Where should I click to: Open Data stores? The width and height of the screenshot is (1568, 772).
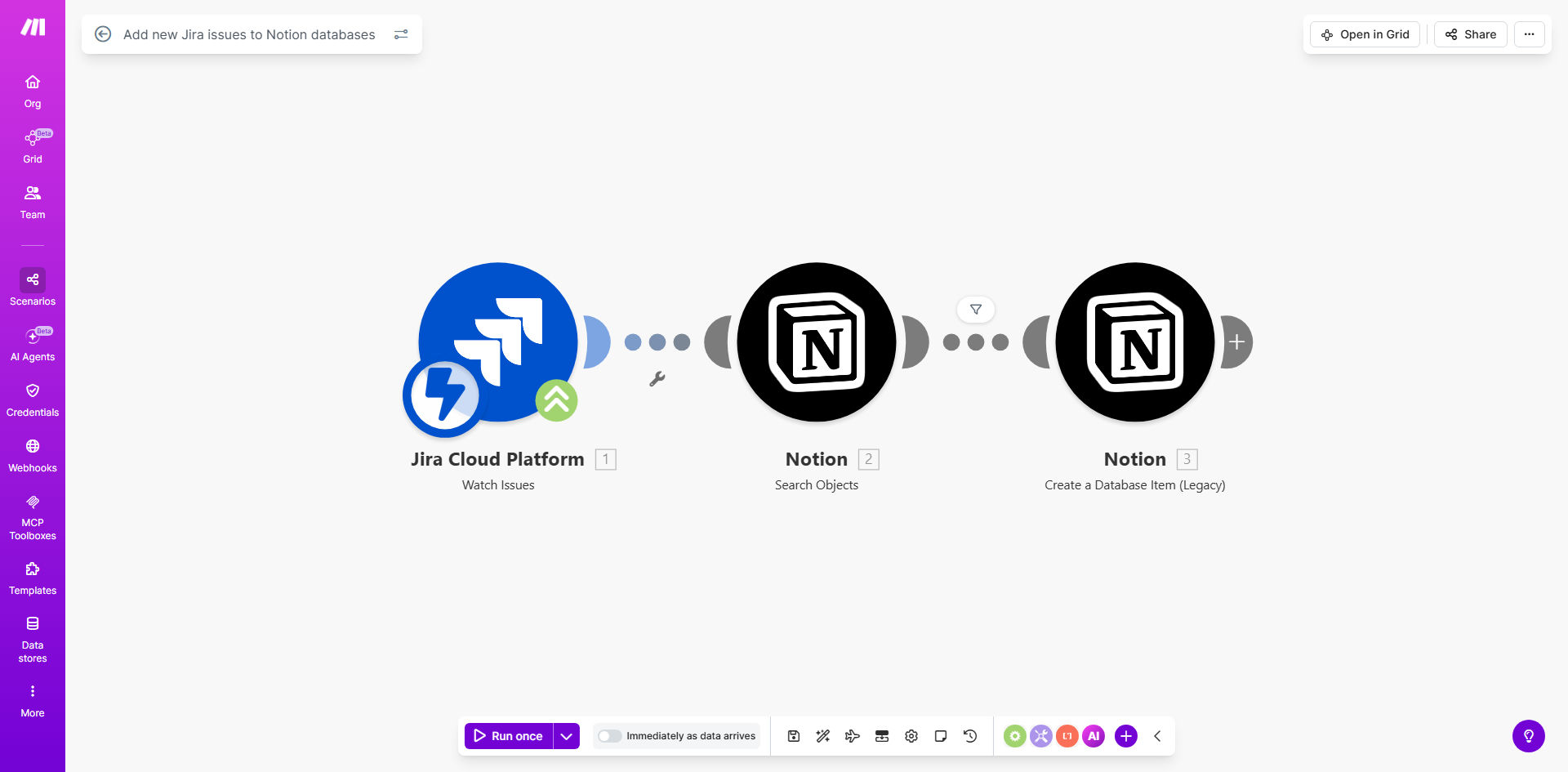pos(33,640)
